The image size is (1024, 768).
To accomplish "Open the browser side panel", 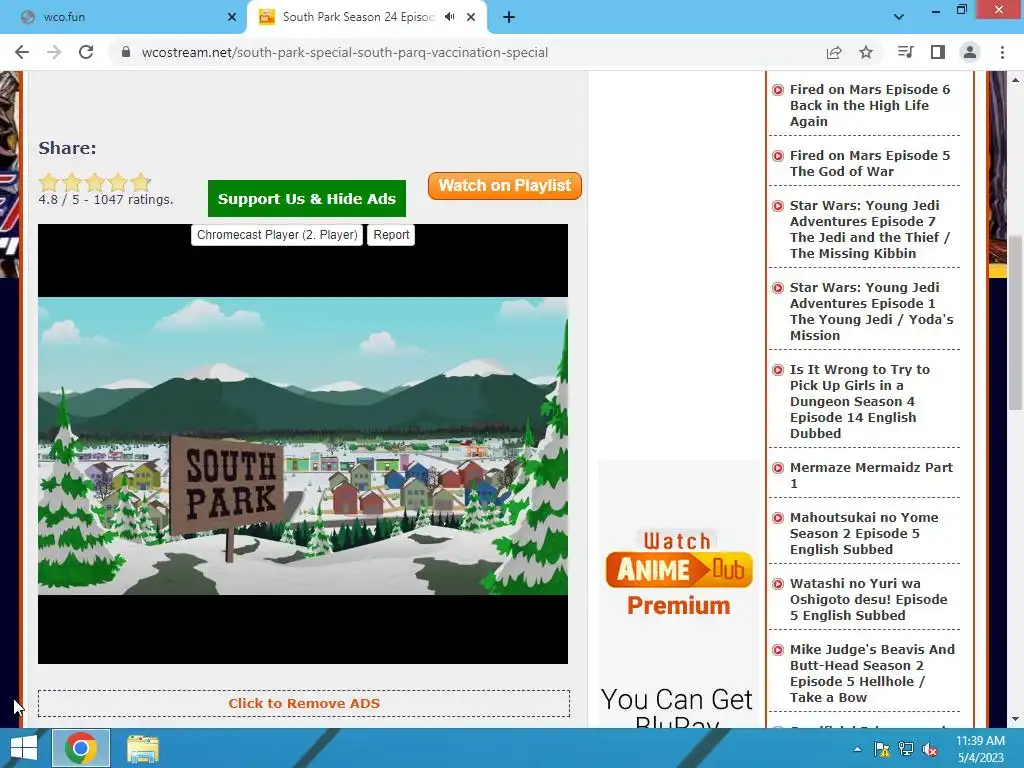I will point(938,52).
